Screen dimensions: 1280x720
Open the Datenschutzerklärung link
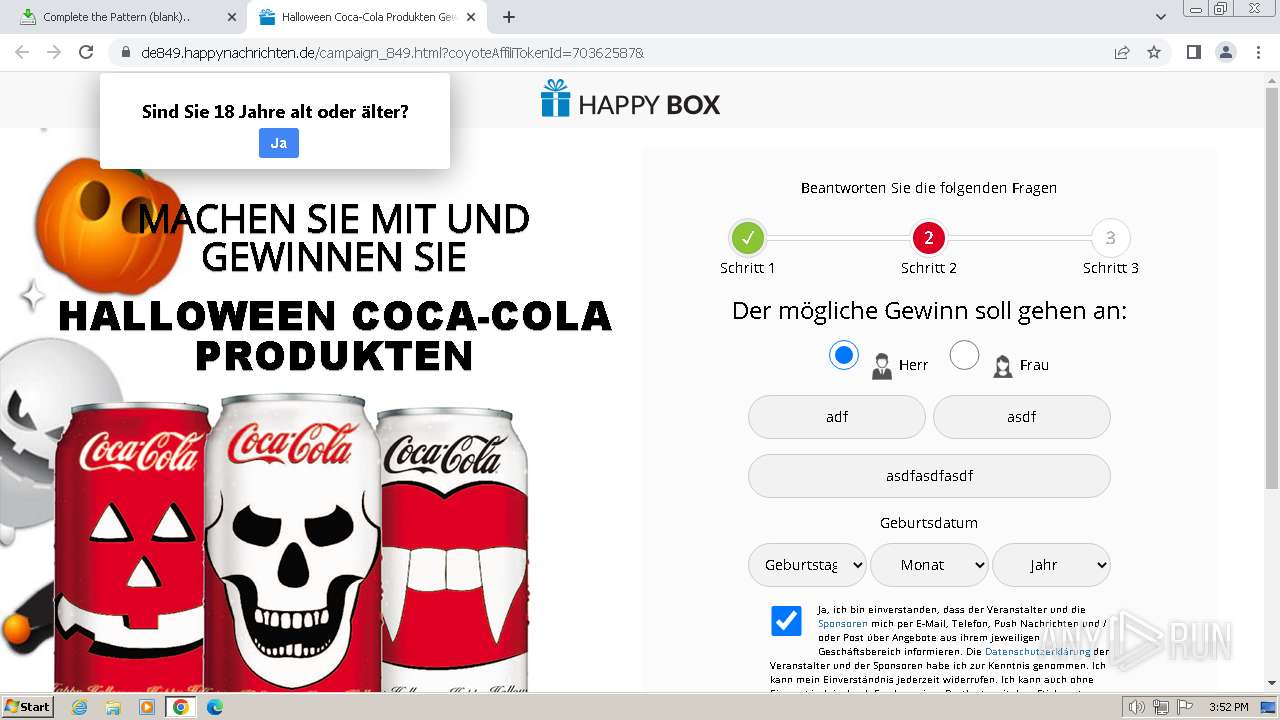pyautogui.click(x=1038, y=651)
